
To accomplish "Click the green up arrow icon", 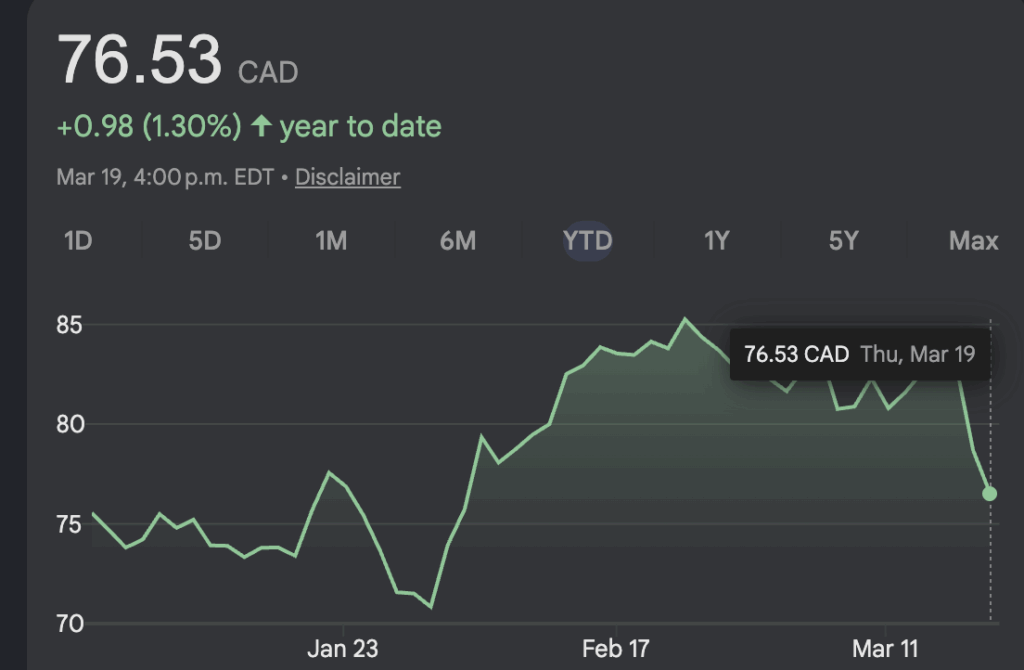I will [x=262, y=127].
